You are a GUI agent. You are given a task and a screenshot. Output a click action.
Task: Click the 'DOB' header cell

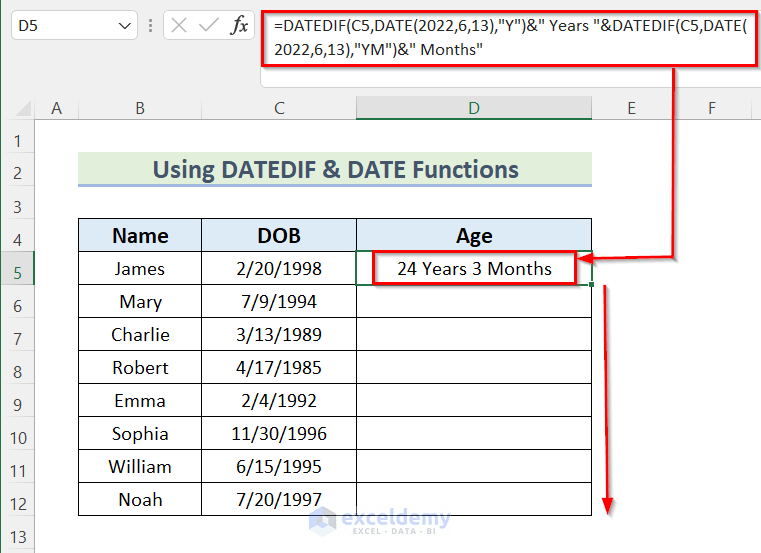(x=279, y=235)
